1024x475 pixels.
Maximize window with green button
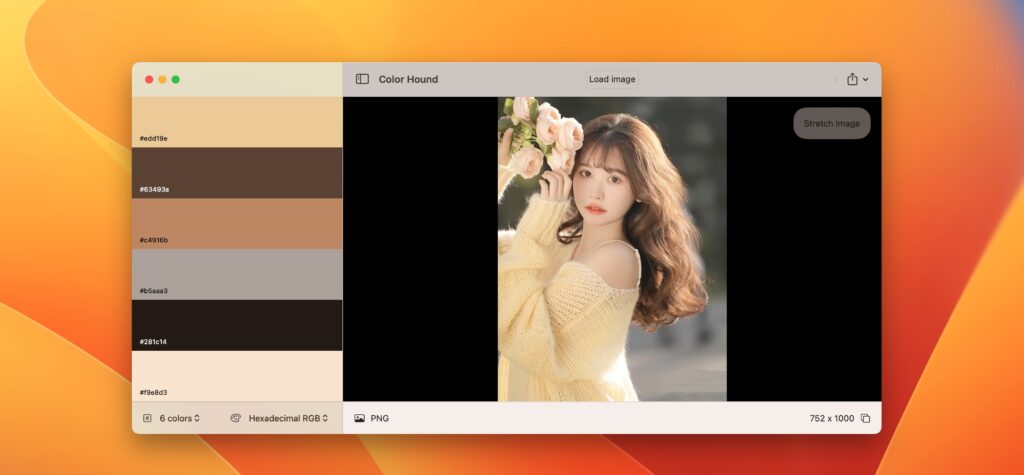tap(176, 80)
